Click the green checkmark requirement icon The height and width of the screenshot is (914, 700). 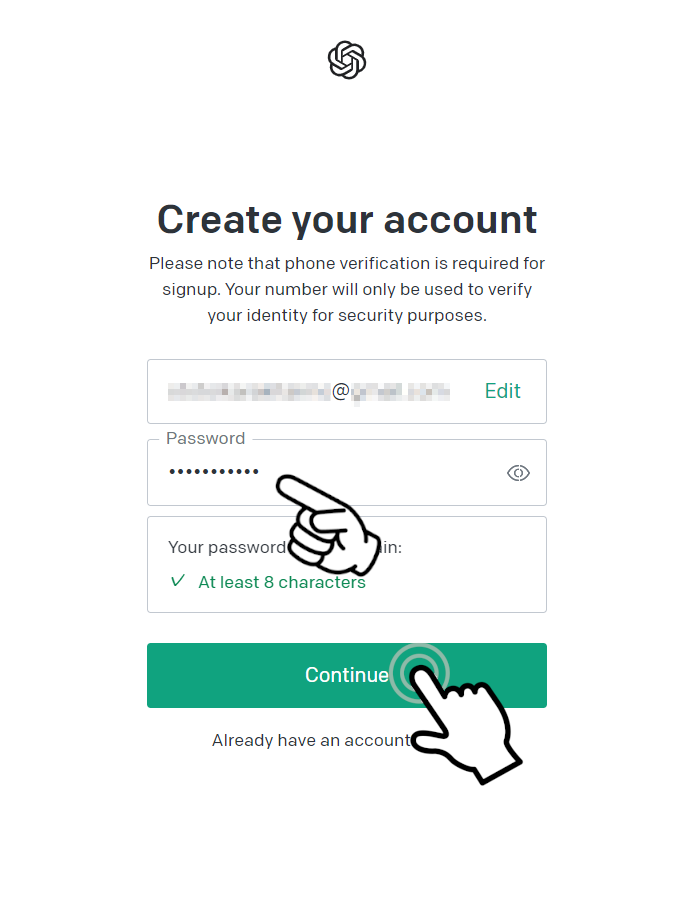tap(178, 581)
